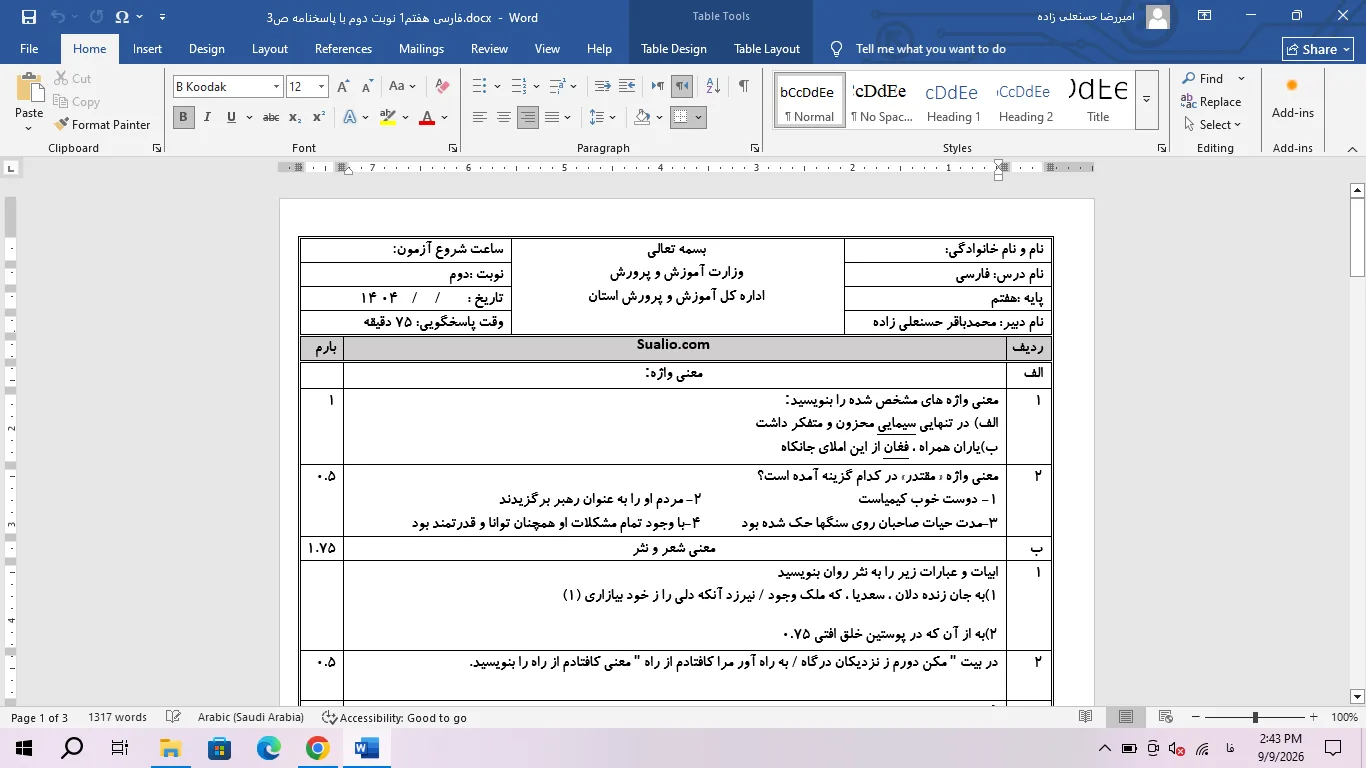The height and width of the screenshot is (768, 1366).
Task: Decrease paragraph indent
Action: [x=603, y=87]
